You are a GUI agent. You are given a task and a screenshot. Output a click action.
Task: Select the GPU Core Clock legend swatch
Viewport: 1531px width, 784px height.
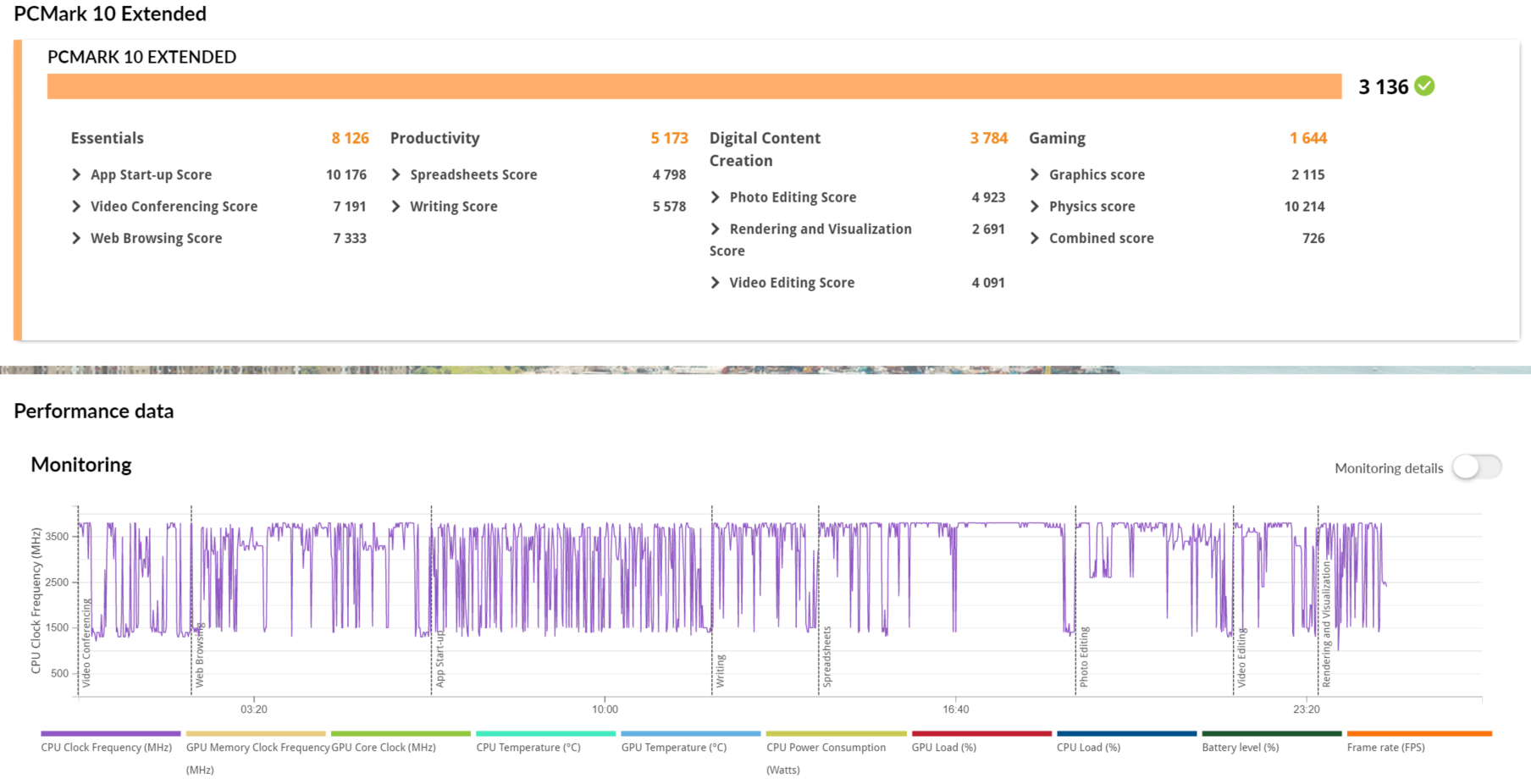[401, 734]
